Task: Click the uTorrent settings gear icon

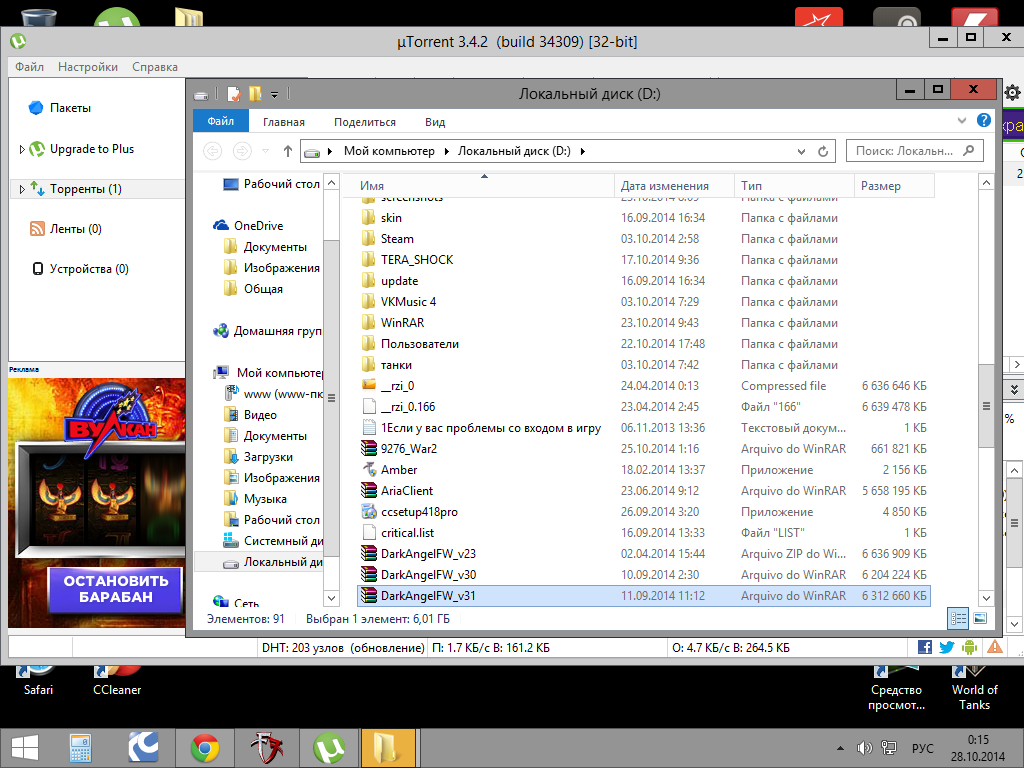Action: 1012,92
